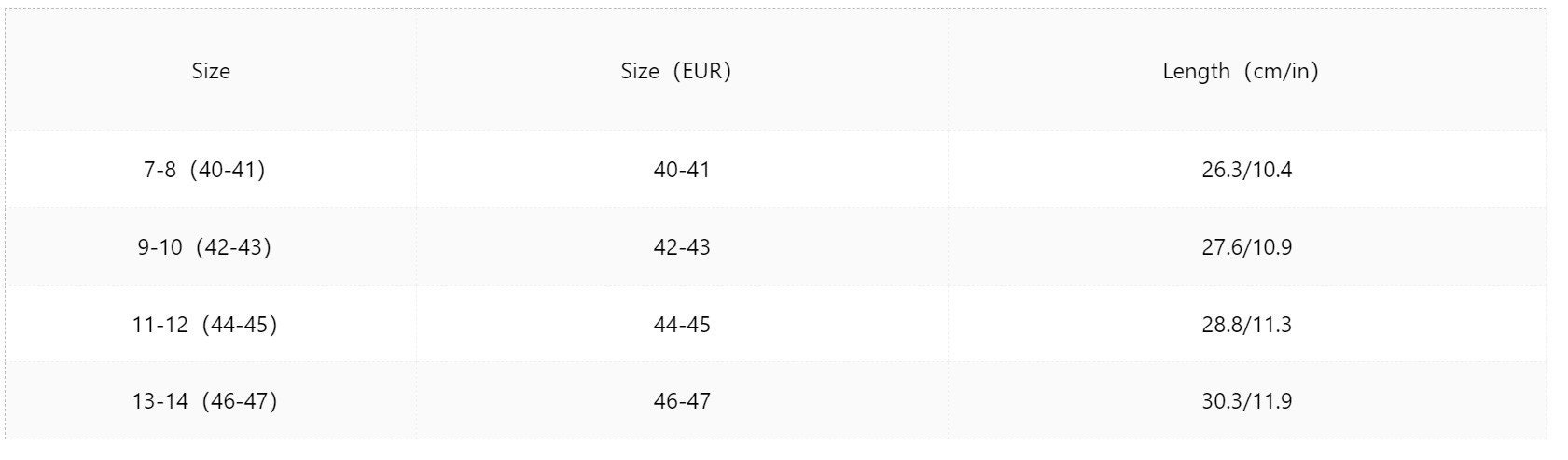Click the (44-45) text in first column
This screenshot has width=1568, height=460.
pyautogui.click(x=240, y=325)
